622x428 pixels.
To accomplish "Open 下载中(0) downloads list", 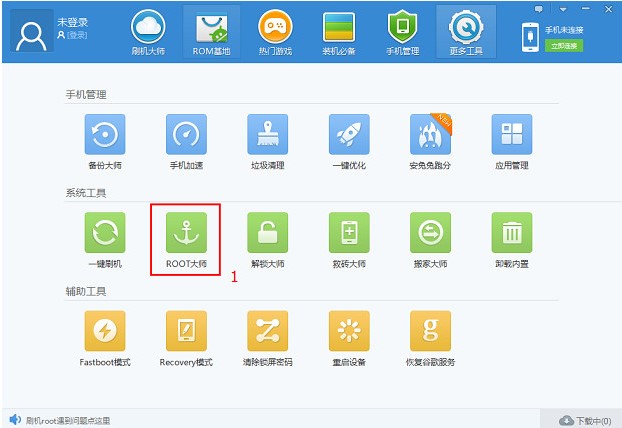I will (586, 419).
